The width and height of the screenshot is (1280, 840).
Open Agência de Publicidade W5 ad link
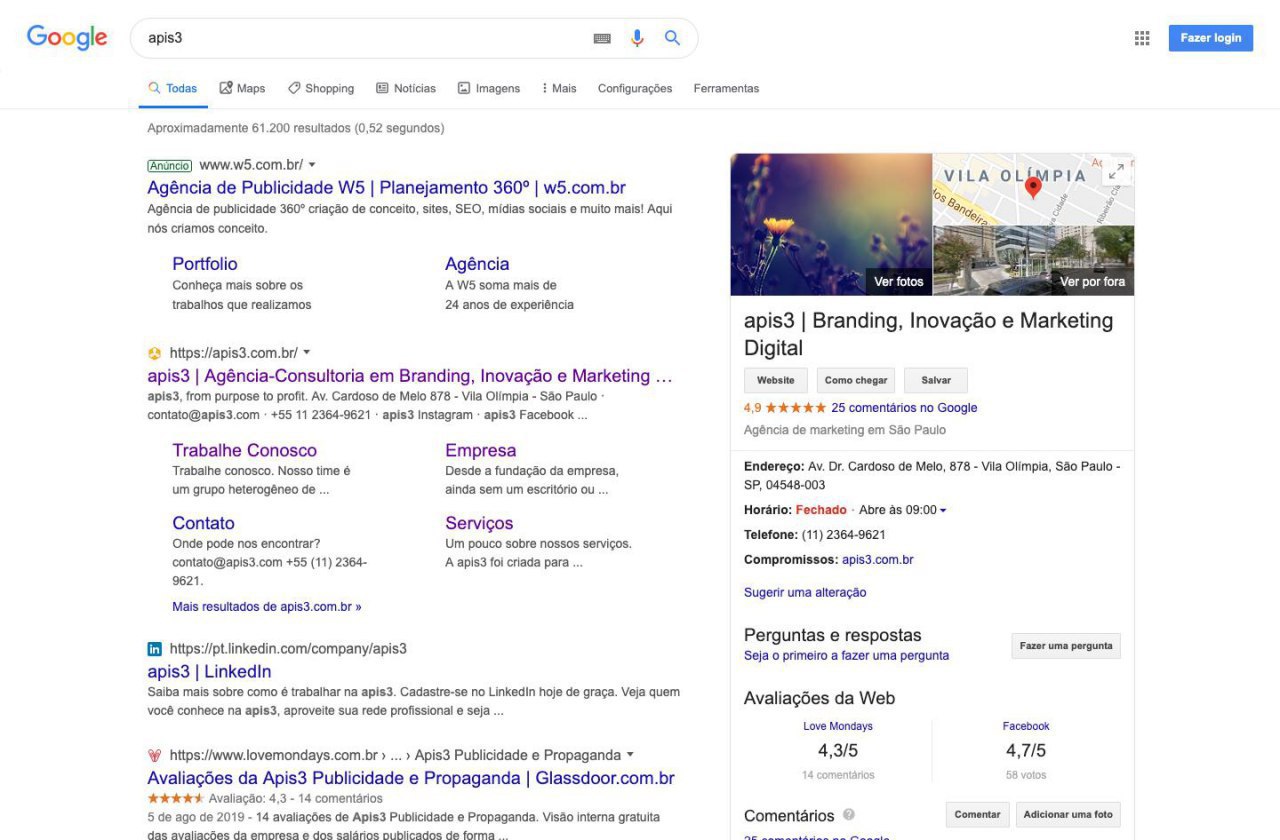[386, 188]
